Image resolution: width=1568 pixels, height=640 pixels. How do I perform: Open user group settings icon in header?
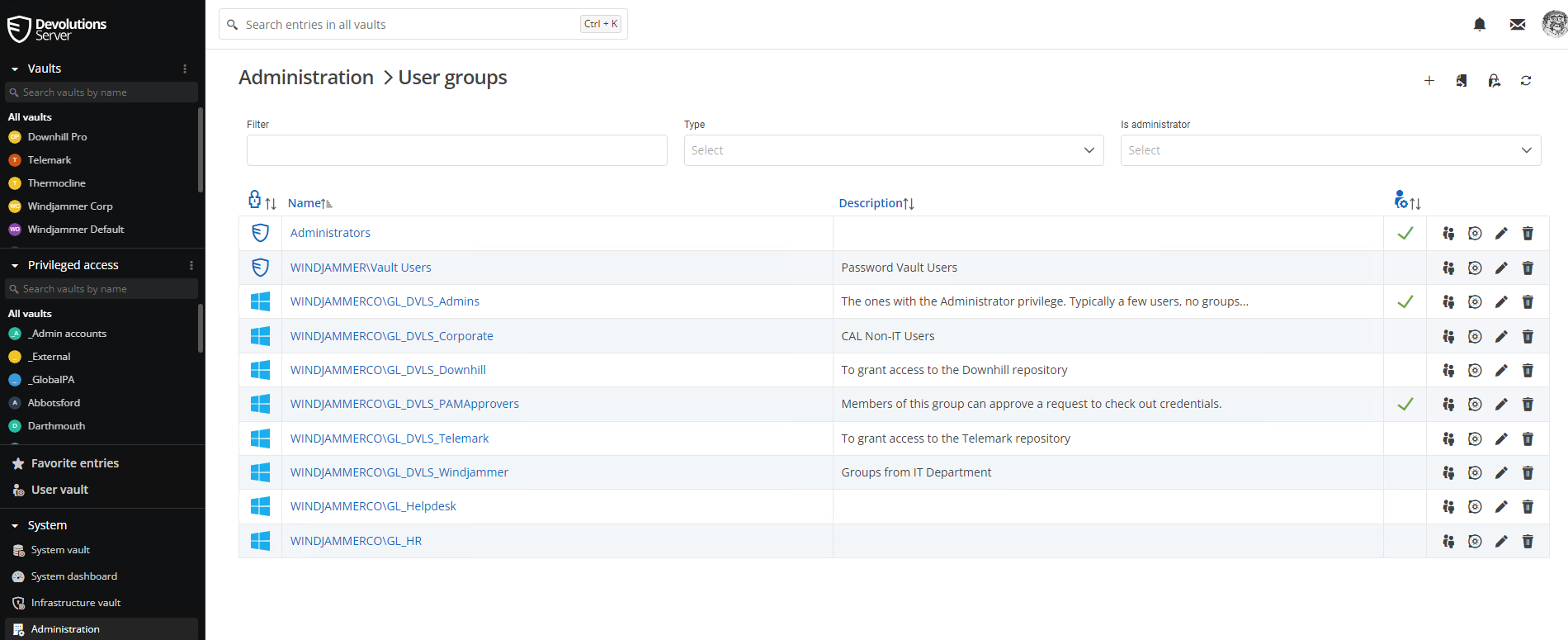[1494, 80]
